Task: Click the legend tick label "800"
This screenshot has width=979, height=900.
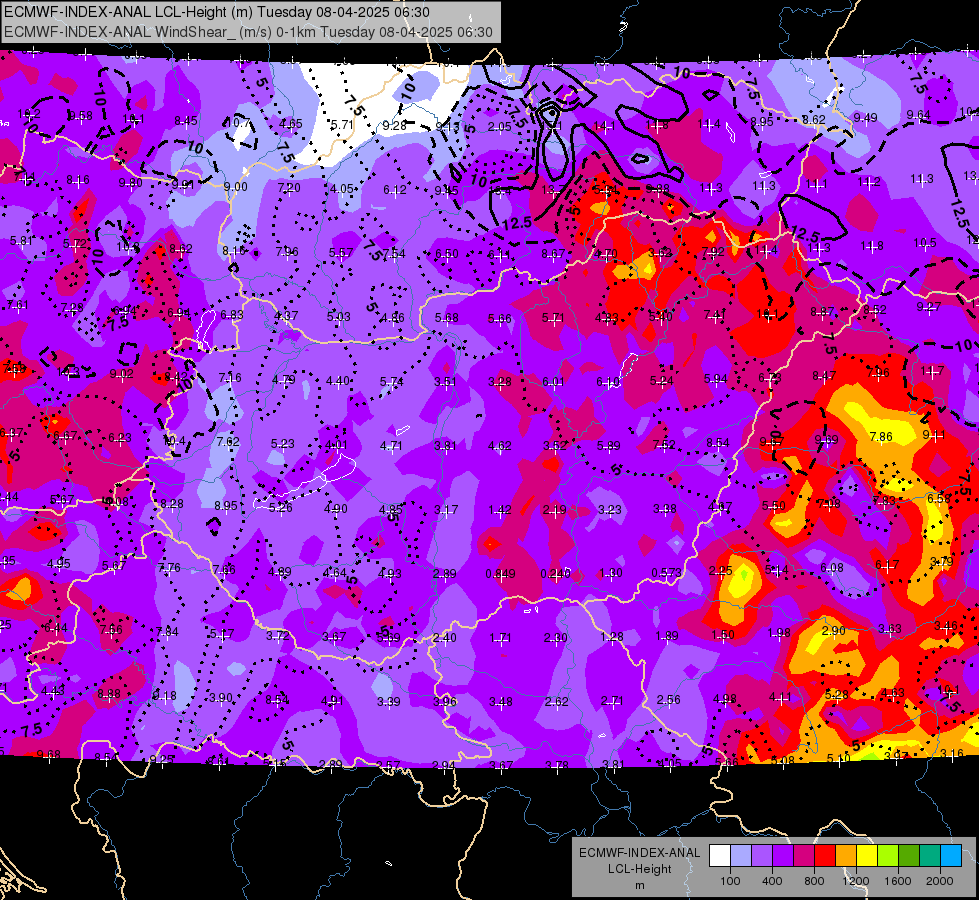Action: [x=814, y=881]
